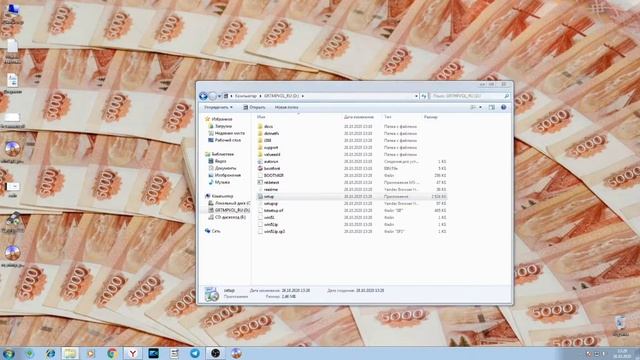Select the bootfont file icon
640x360 pixels.
click(x=260, y=169)
